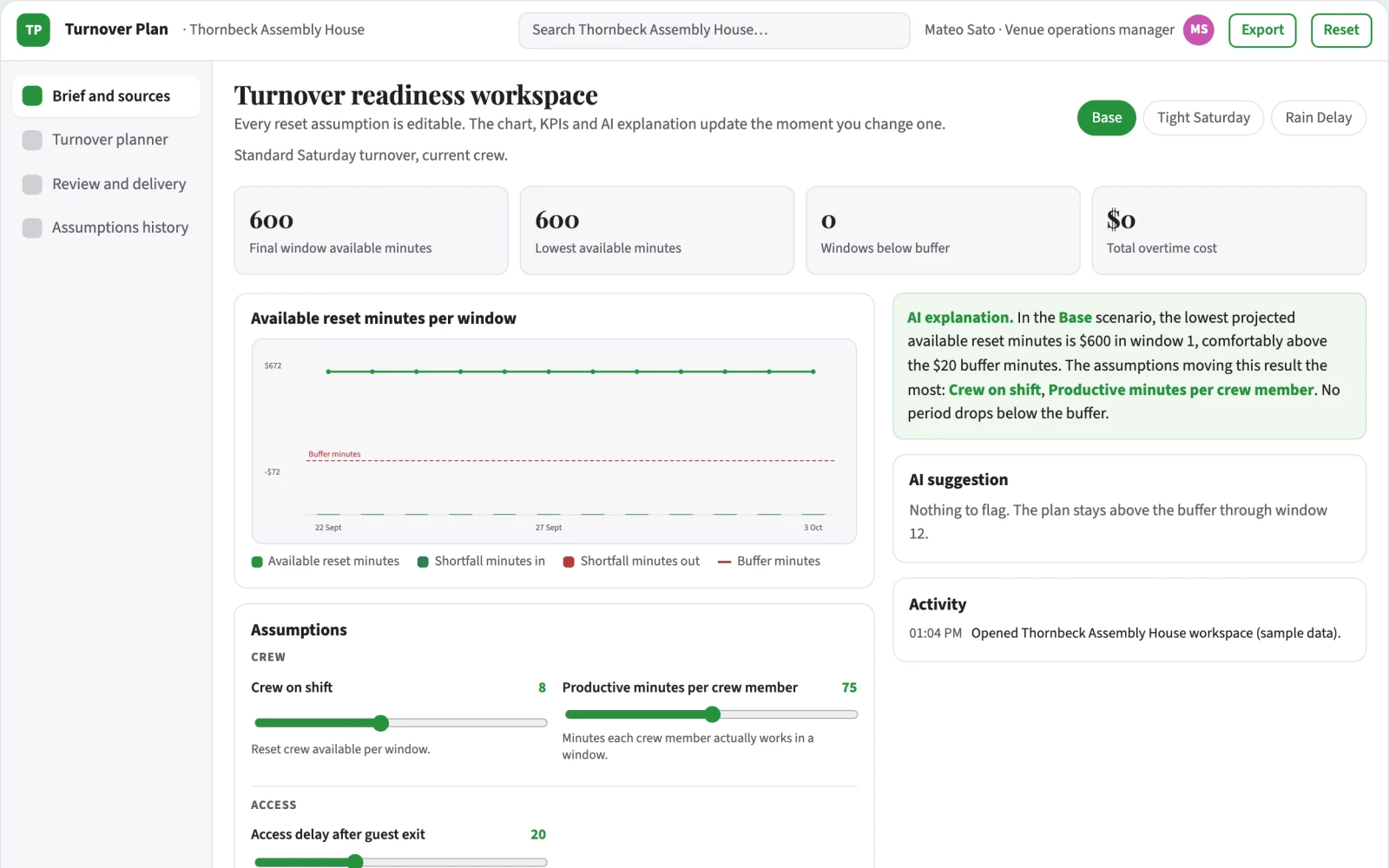Click the last data point on chart line
1389x868 pixels.
813,372
